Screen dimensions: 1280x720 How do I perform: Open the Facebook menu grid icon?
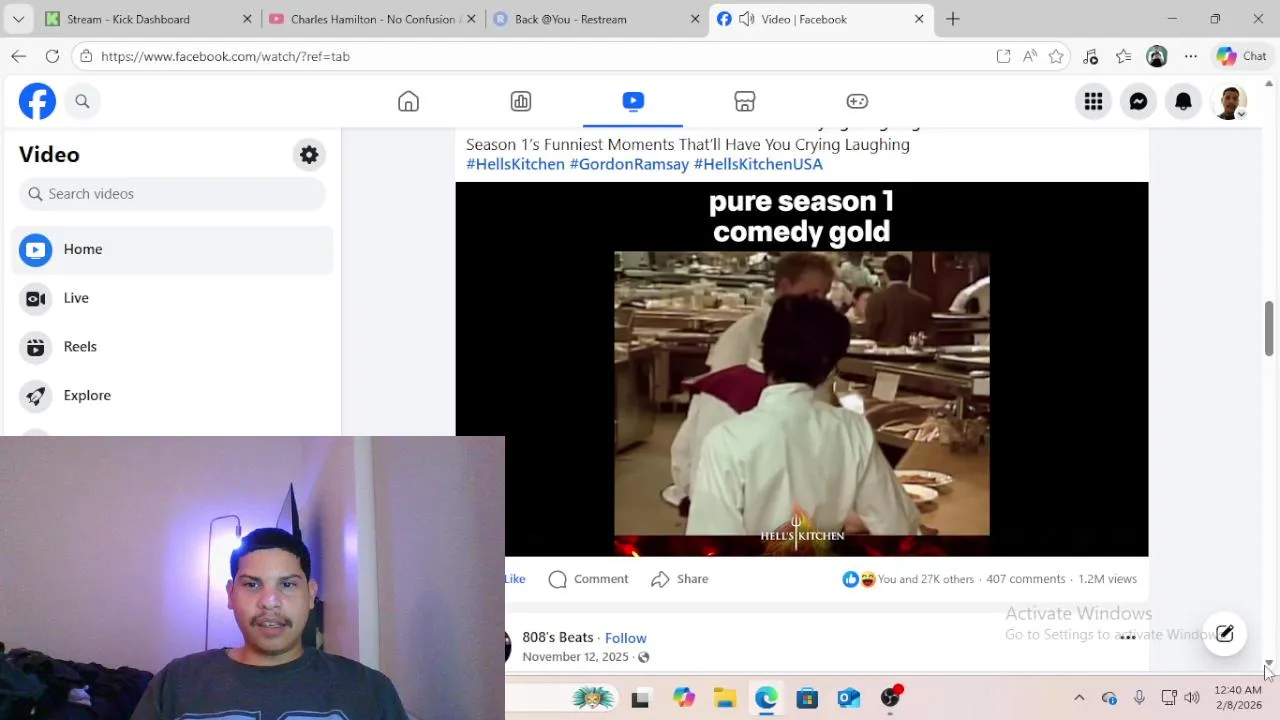click(1094, 101)
